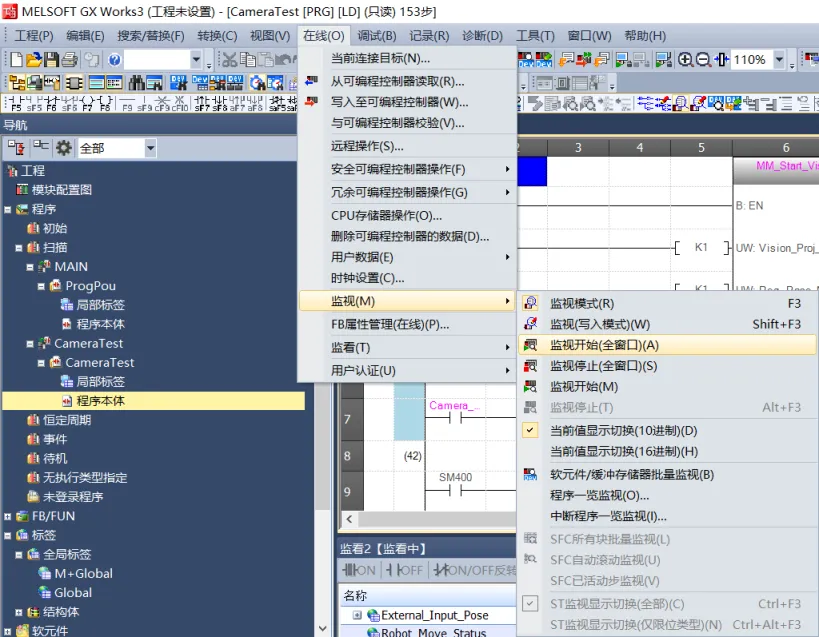
Task: Open the 调试(B) menu
Action: [377, 36]
